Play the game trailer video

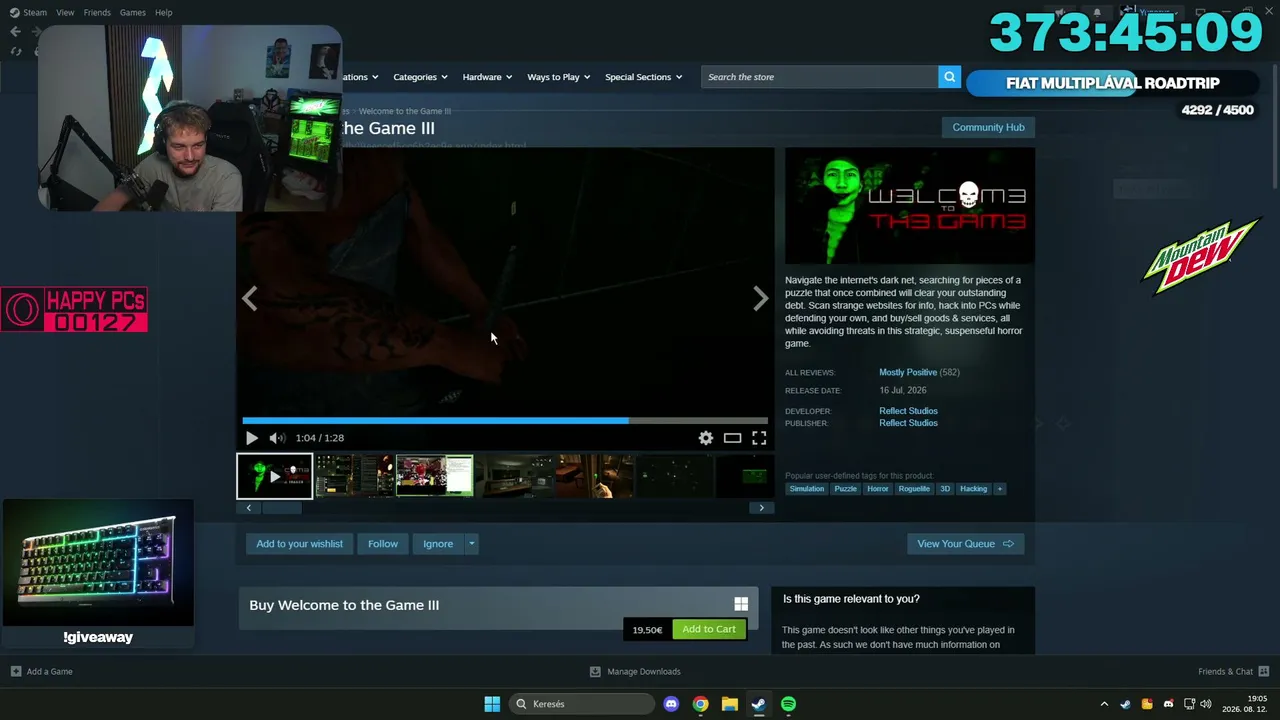pos(251,438)
